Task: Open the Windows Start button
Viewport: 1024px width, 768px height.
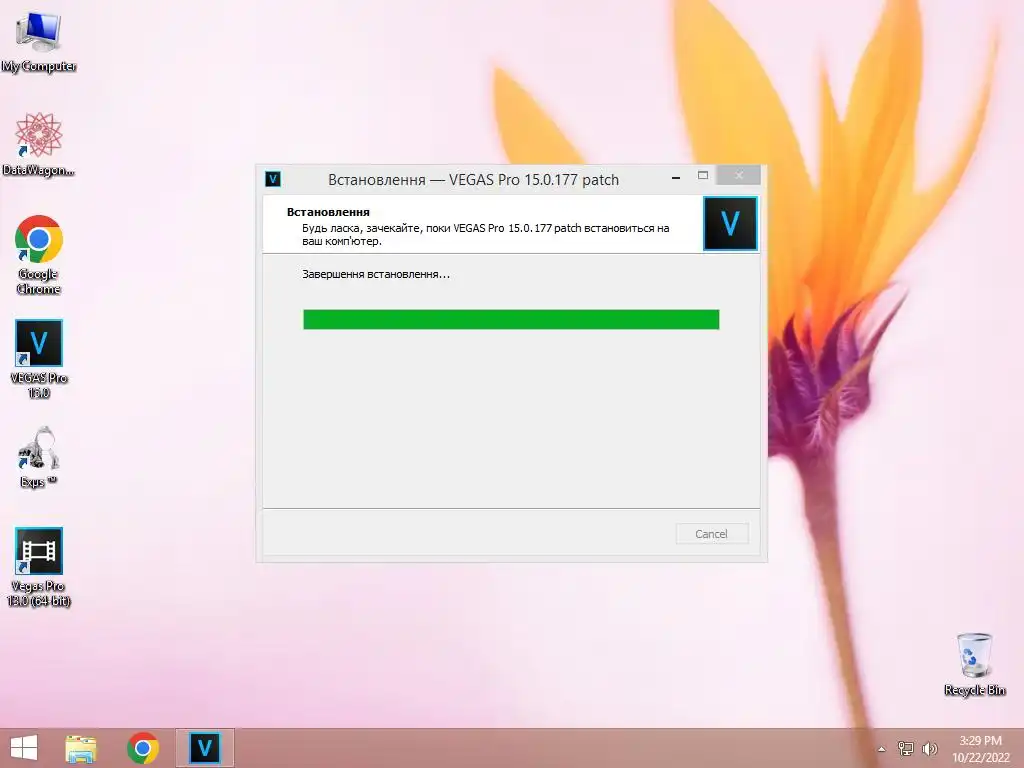Action: click(24, 748)
